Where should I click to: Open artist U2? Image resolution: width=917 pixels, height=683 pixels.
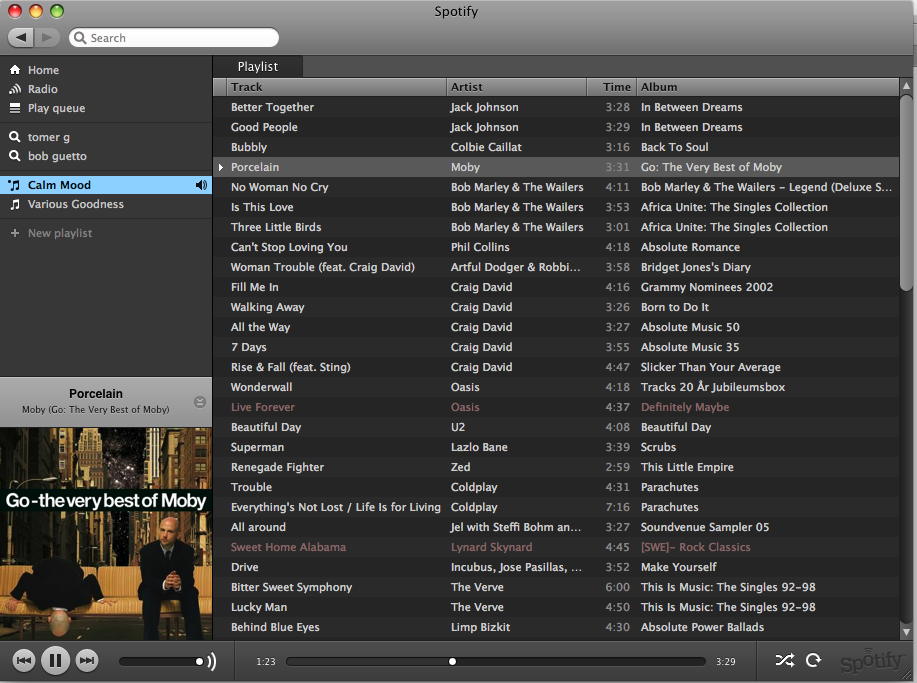click(x=458, y=427)
